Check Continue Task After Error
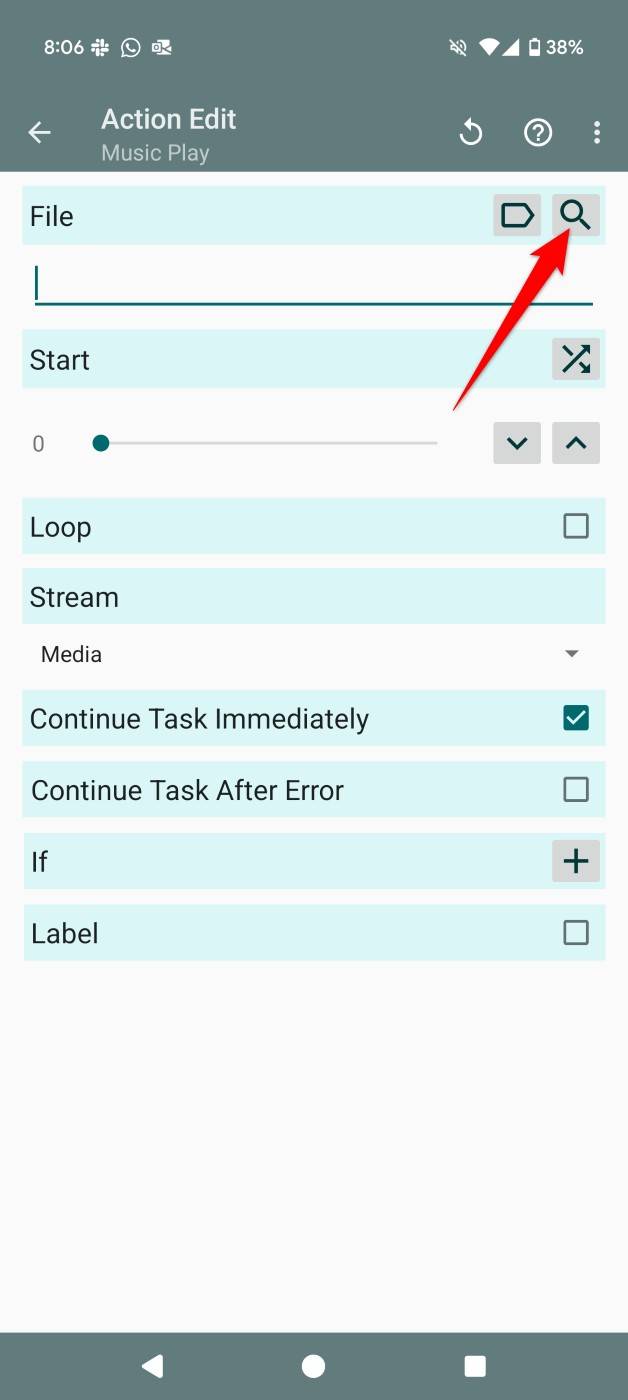Screen dimensions: 628x1400 pyautogui.click(x=576, y=790)
